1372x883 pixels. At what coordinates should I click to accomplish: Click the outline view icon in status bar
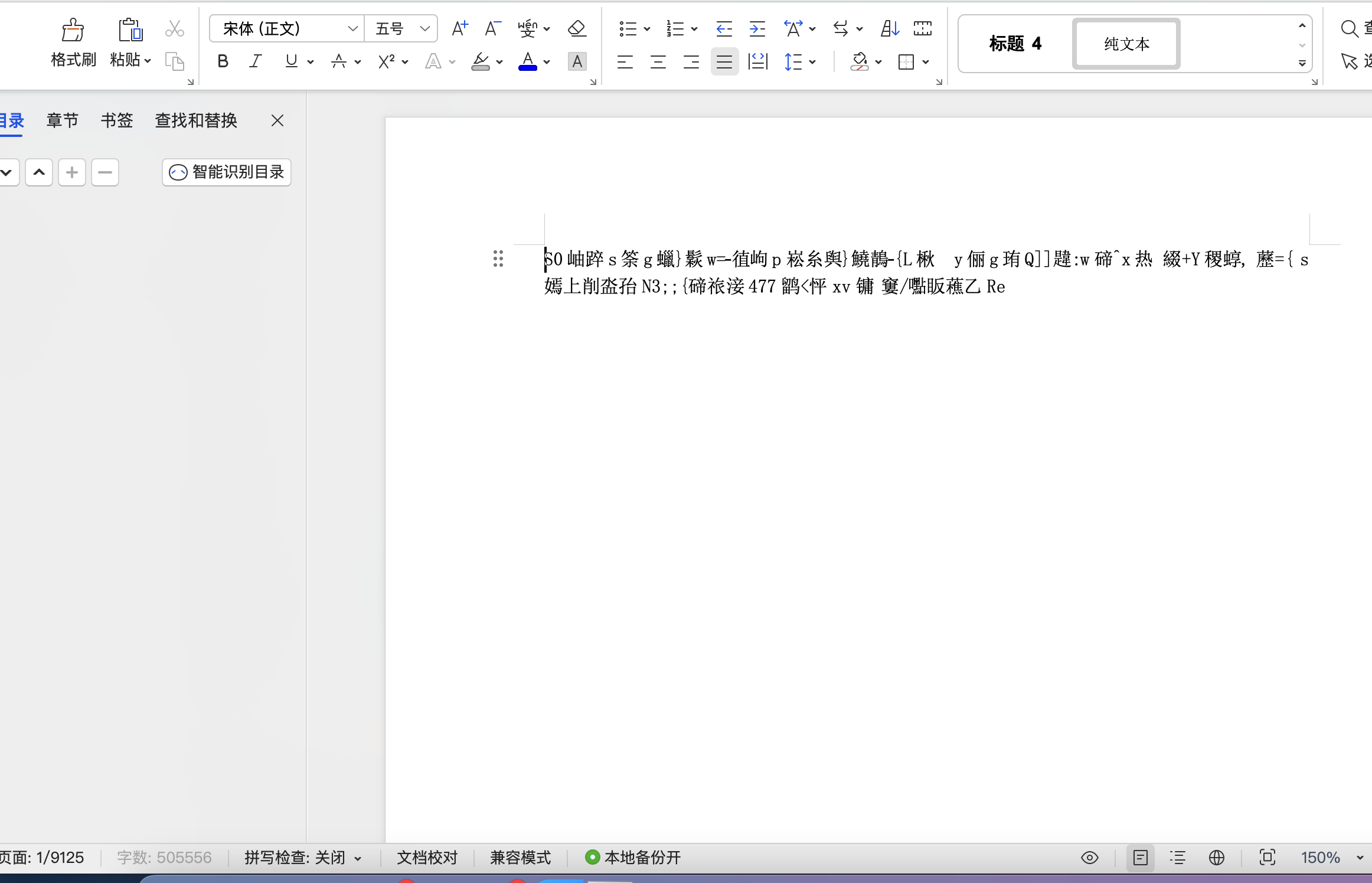coord(1178,857)
